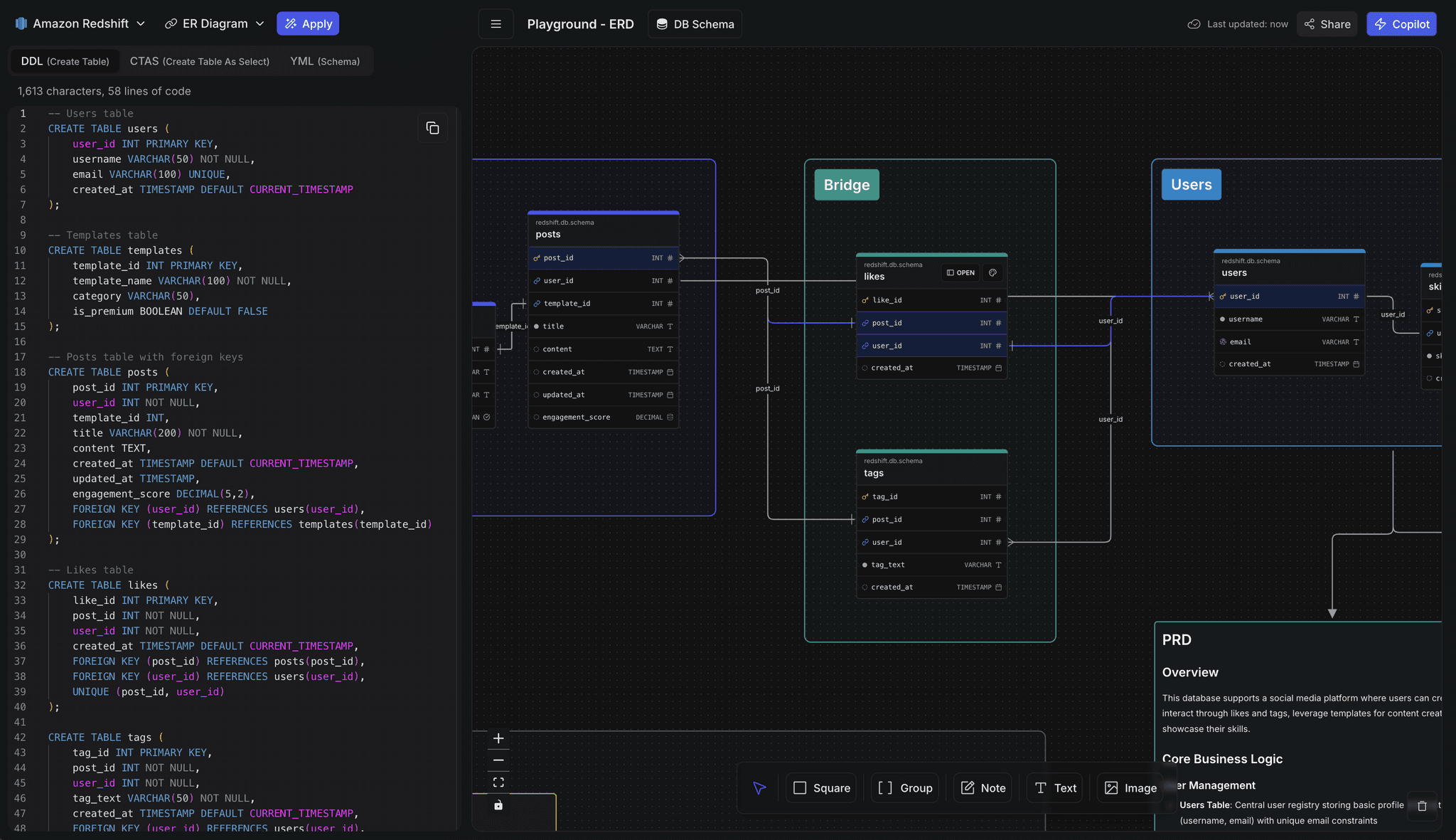Select the arrow/select tool in bottom toolbar

click(759, 787)
